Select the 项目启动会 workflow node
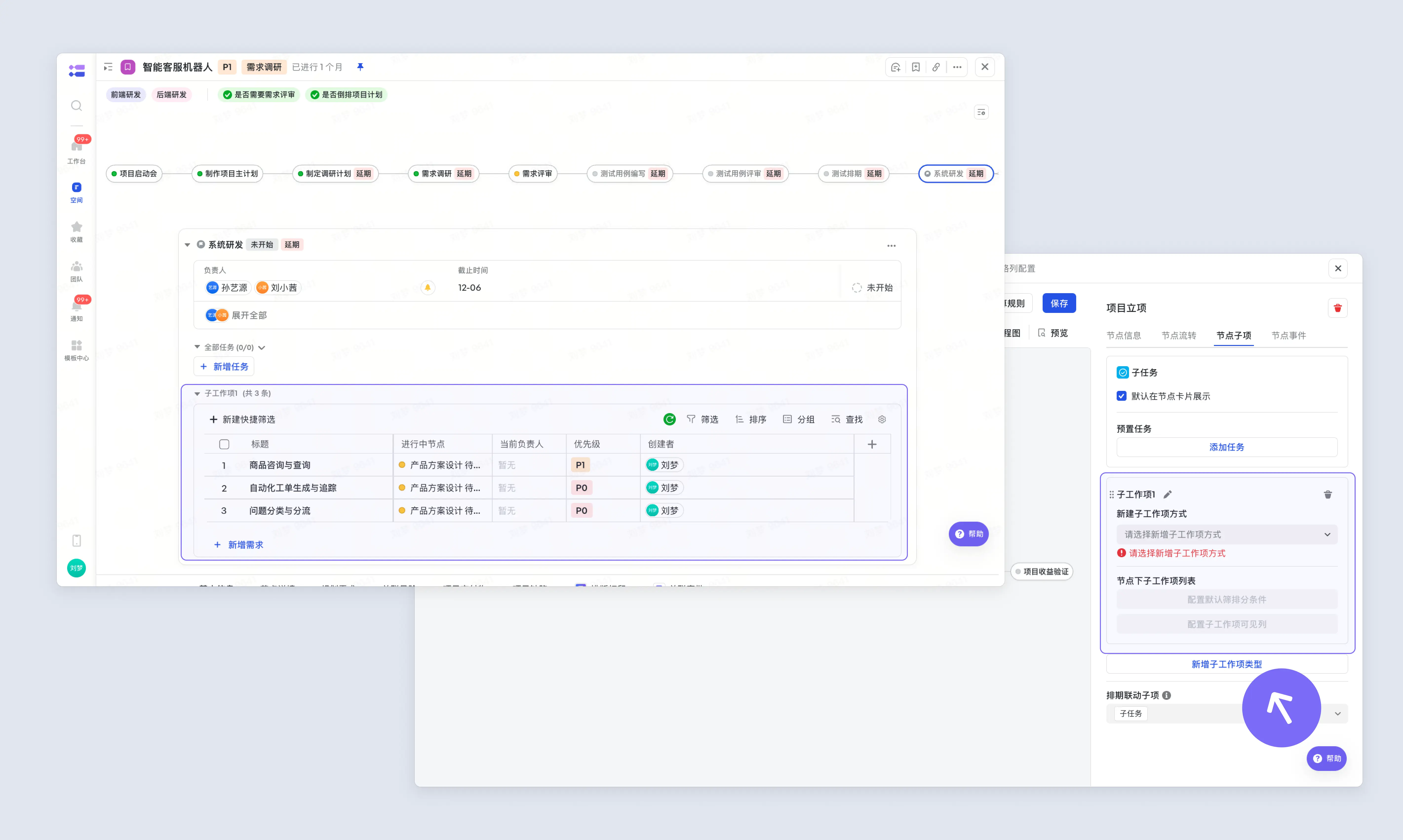1403x840 pixels. 134,174
